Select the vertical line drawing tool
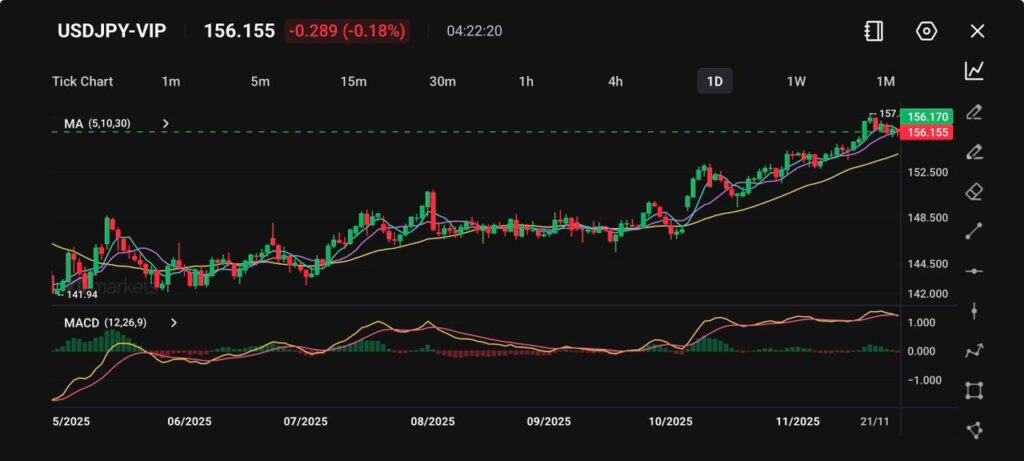The height and width of the screenshot is (461, 1024). (x=974, y=311)
